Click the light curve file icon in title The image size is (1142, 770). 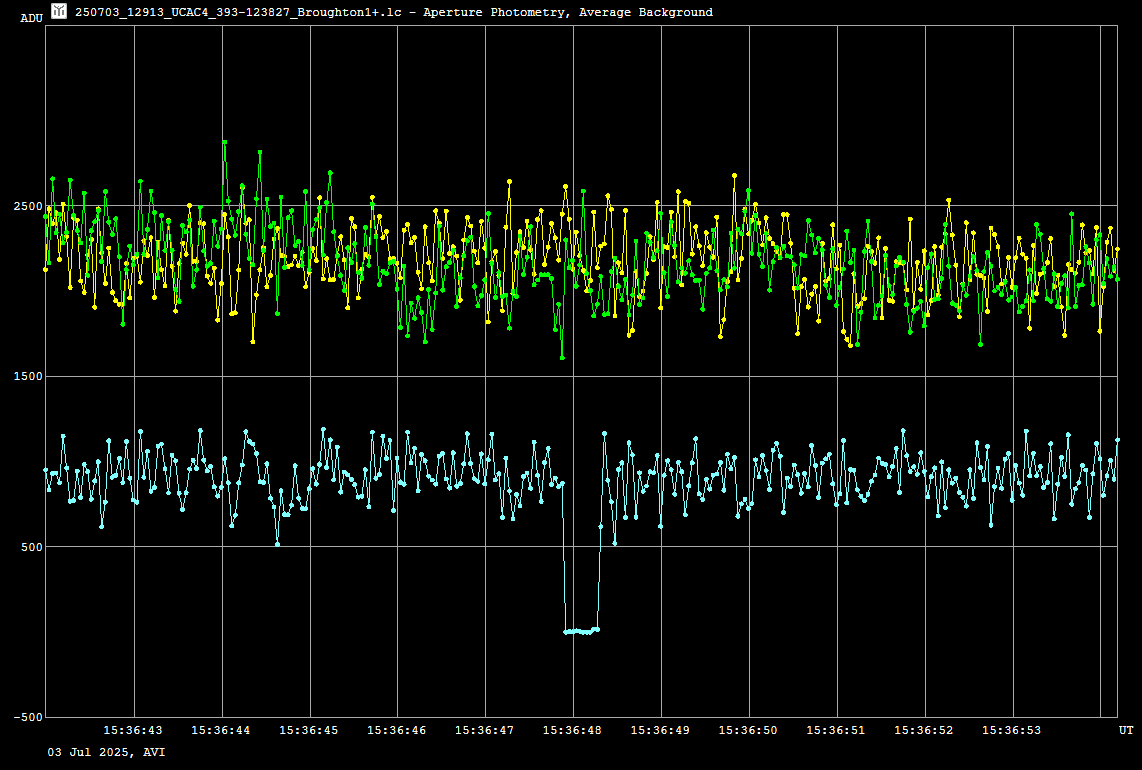click(x=59, y=11)
